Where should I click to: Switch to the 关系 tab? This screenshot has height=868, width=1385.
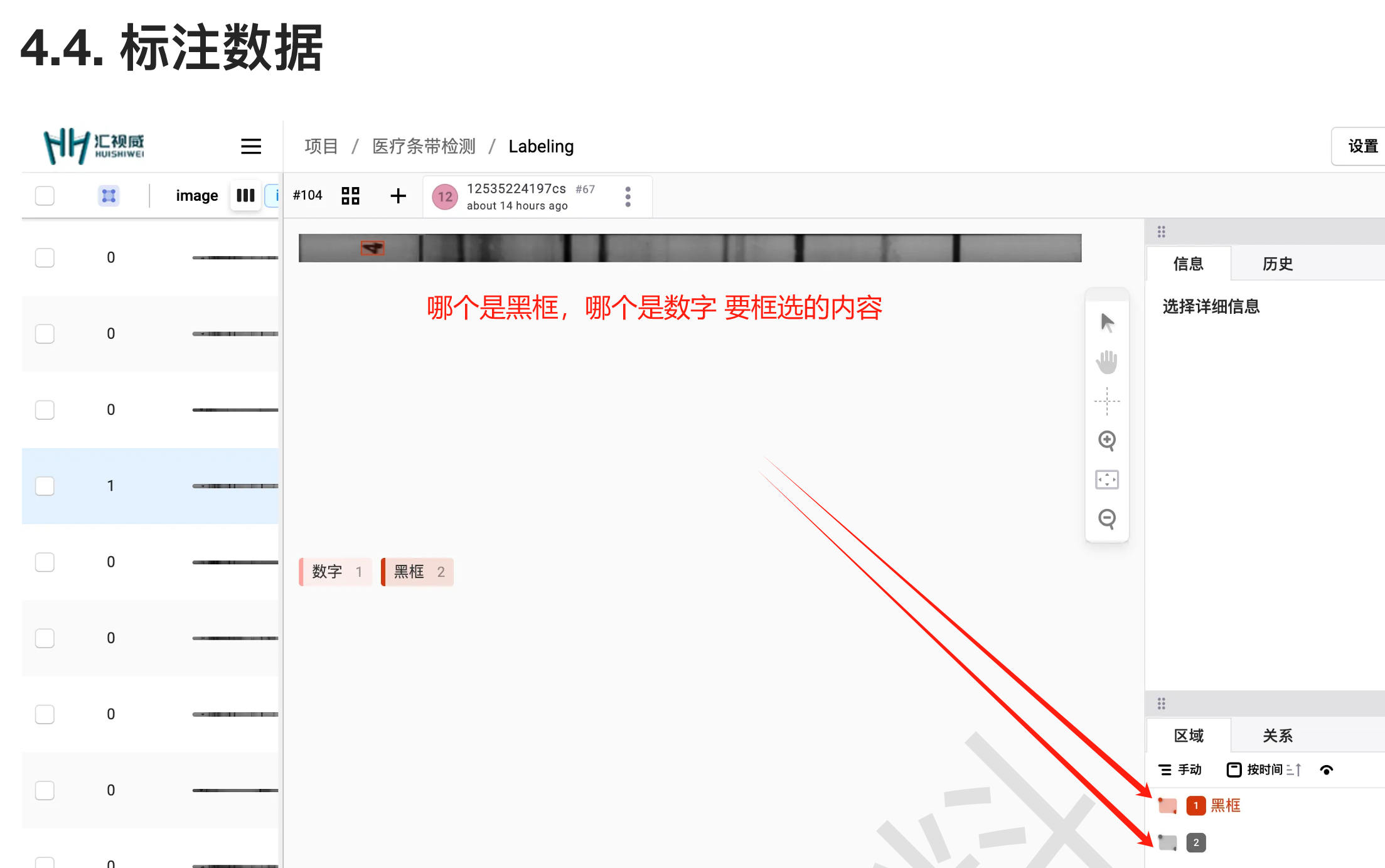click(x=1277, y=736)
